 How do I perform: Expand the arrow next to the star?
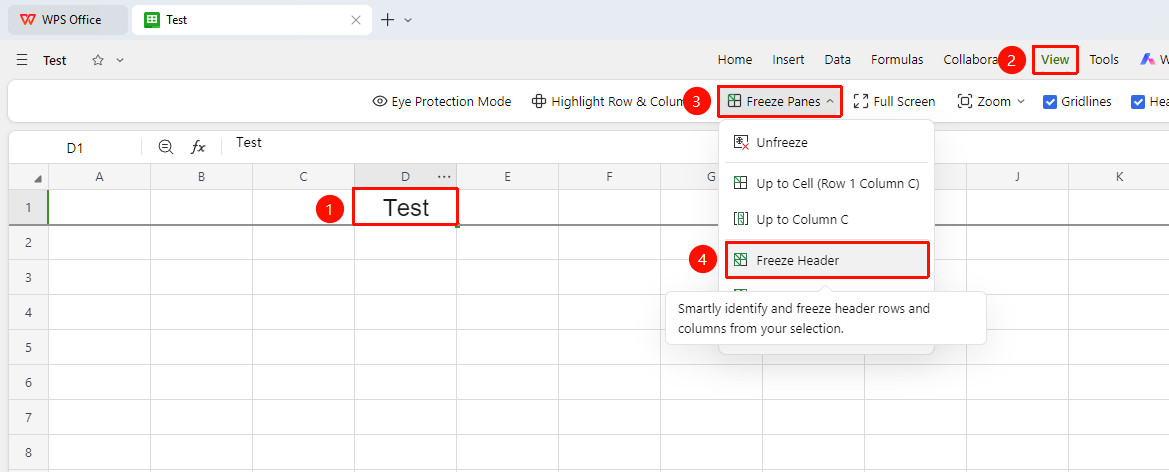pos(120,60)
